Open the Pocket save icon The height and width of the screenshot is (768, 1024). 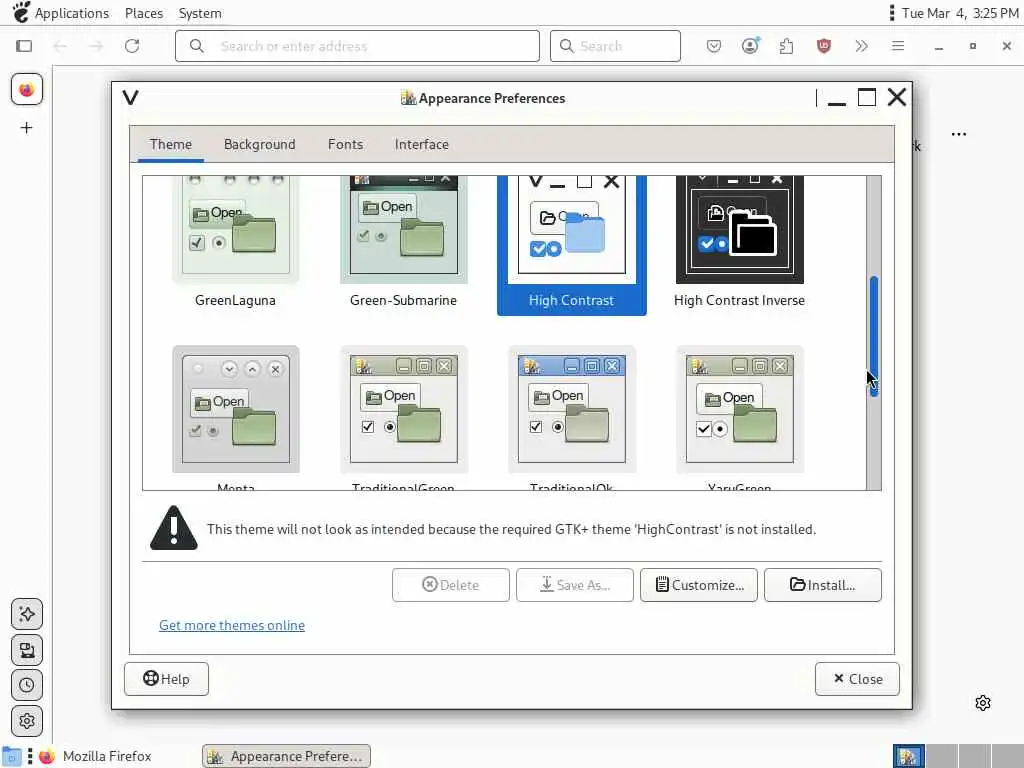[x=714, y=46]
